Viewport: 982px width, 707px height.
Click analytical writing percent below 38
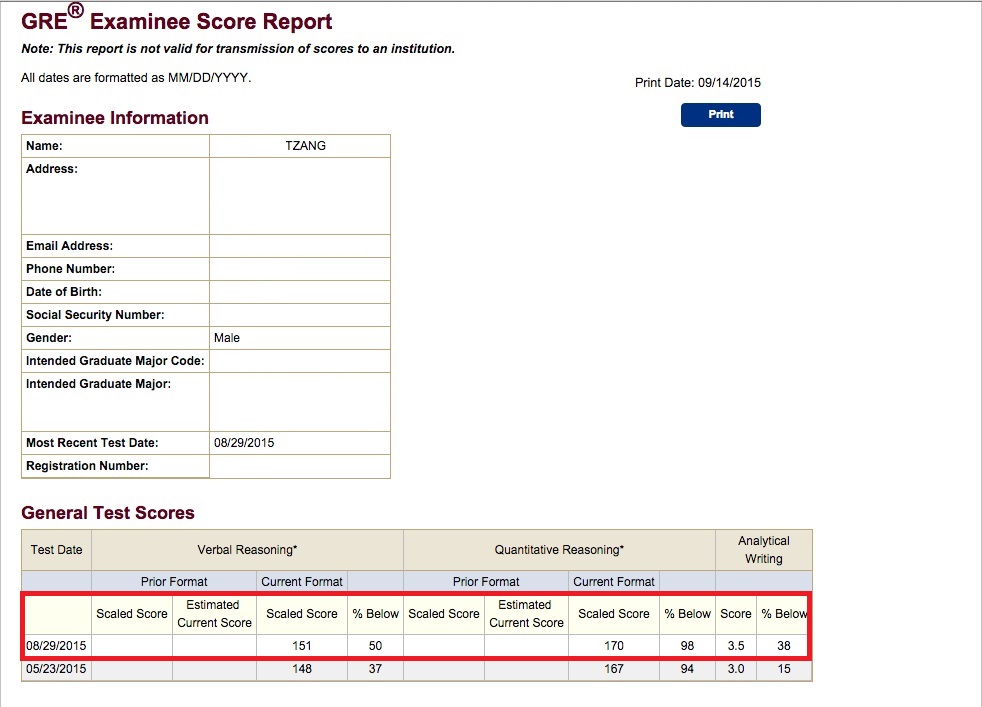click(x=784, y=646)
